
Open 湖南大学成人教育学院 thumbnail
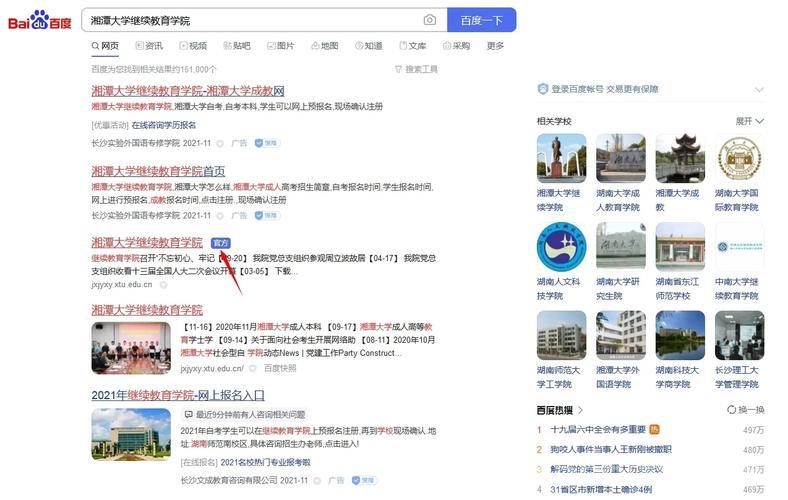(621, 158)
